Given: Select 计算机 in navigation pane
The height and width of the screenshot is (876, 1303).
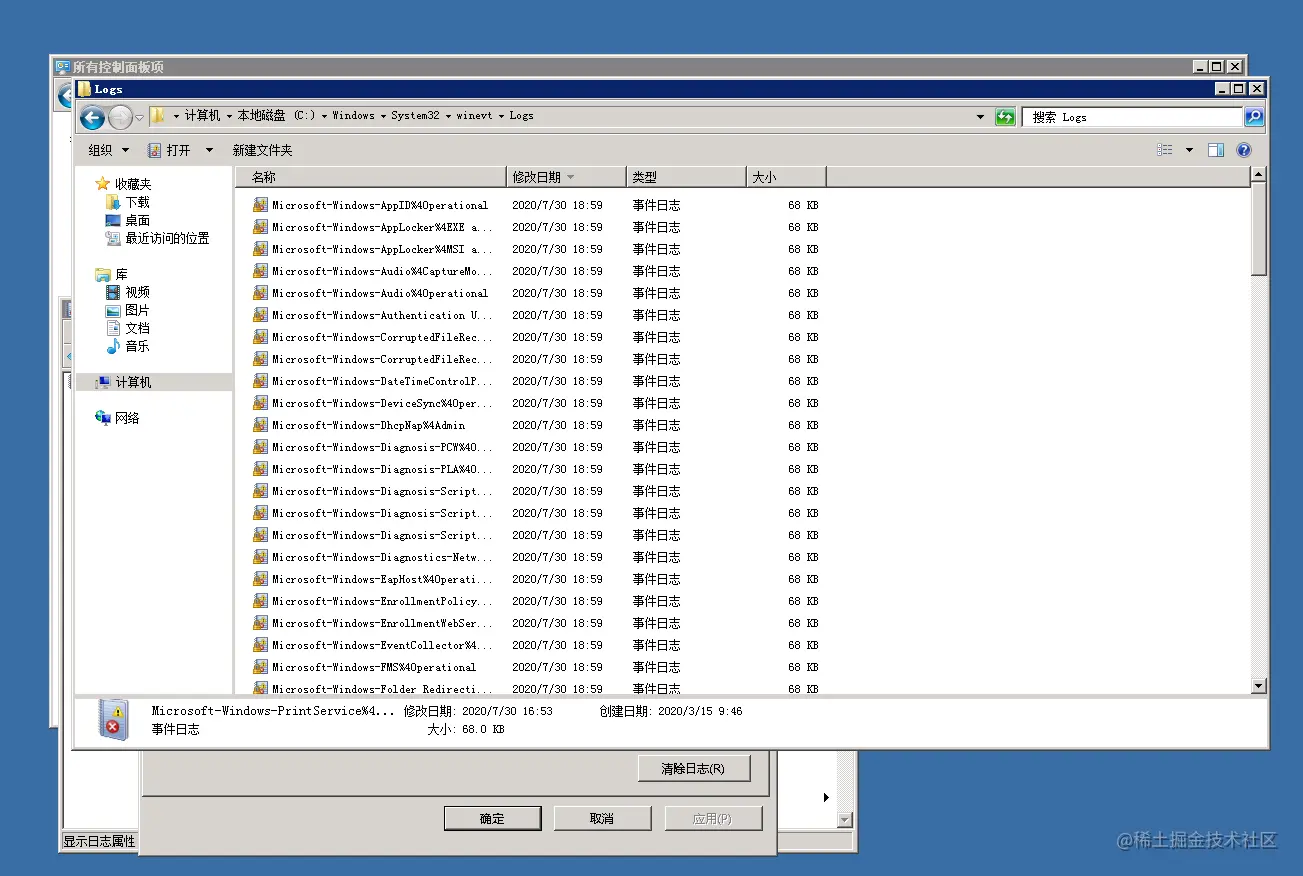Looking at the screenshot, I should [154, 382].
